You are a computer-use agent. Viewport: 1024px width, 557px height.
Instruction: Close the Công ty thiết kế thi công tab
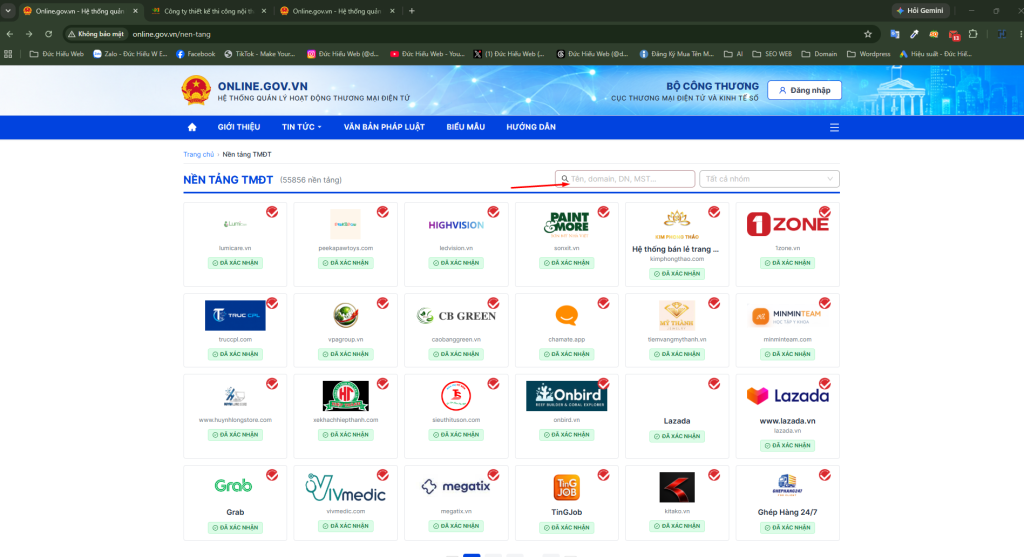(x=264, y=11)
